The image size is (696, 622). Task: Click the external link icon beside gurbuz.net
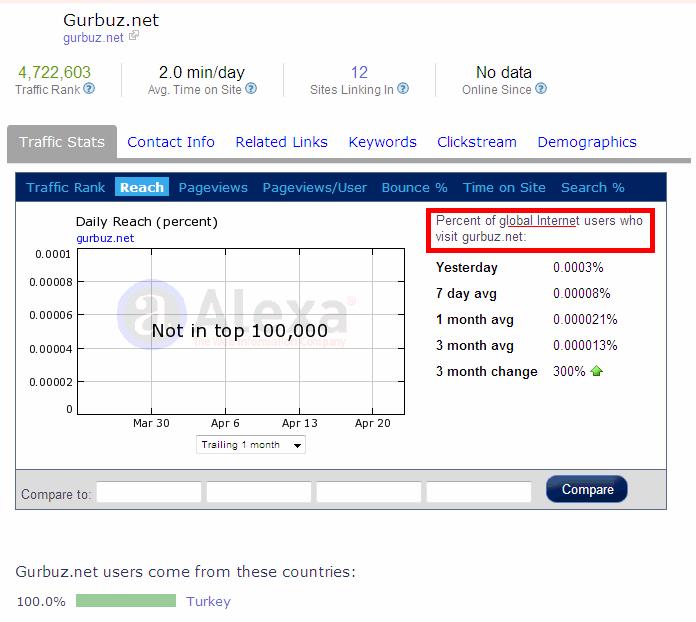pos(134,36)
